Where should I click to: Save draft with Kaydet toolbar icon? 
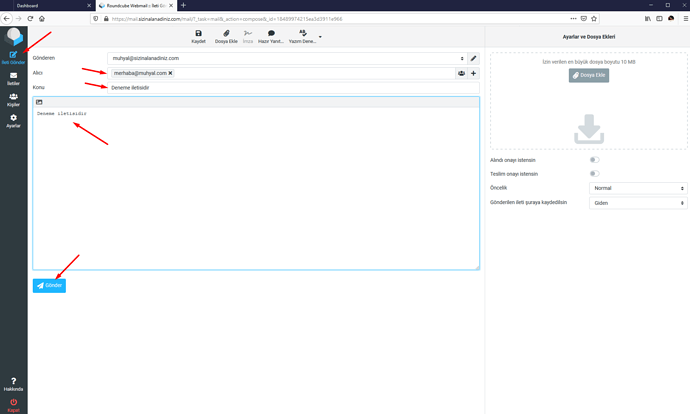click(198, 37)
